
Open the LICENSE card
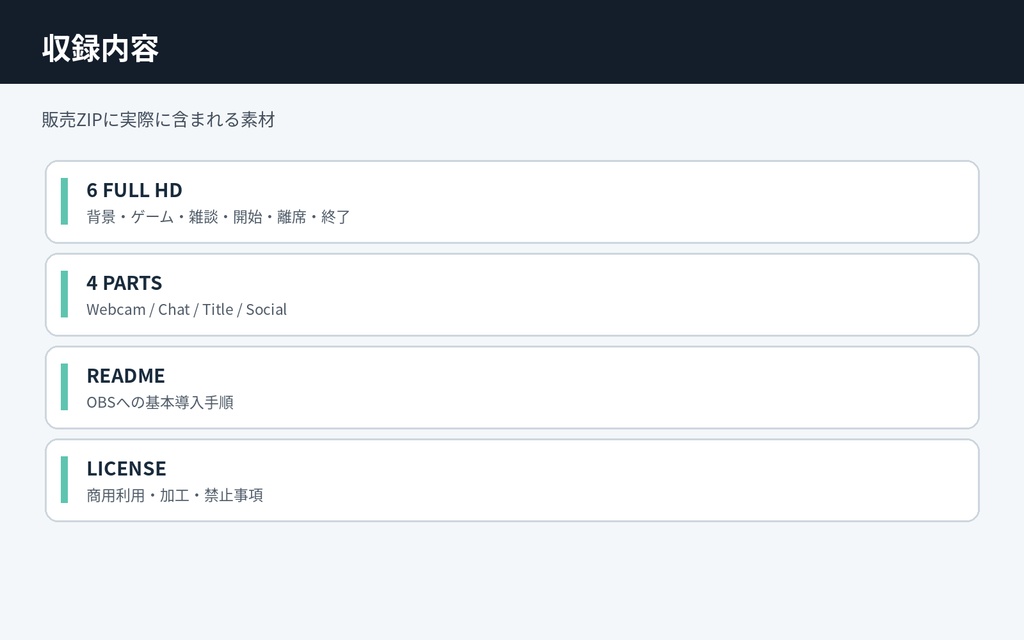pyautogui.click(x=512, y=480)
